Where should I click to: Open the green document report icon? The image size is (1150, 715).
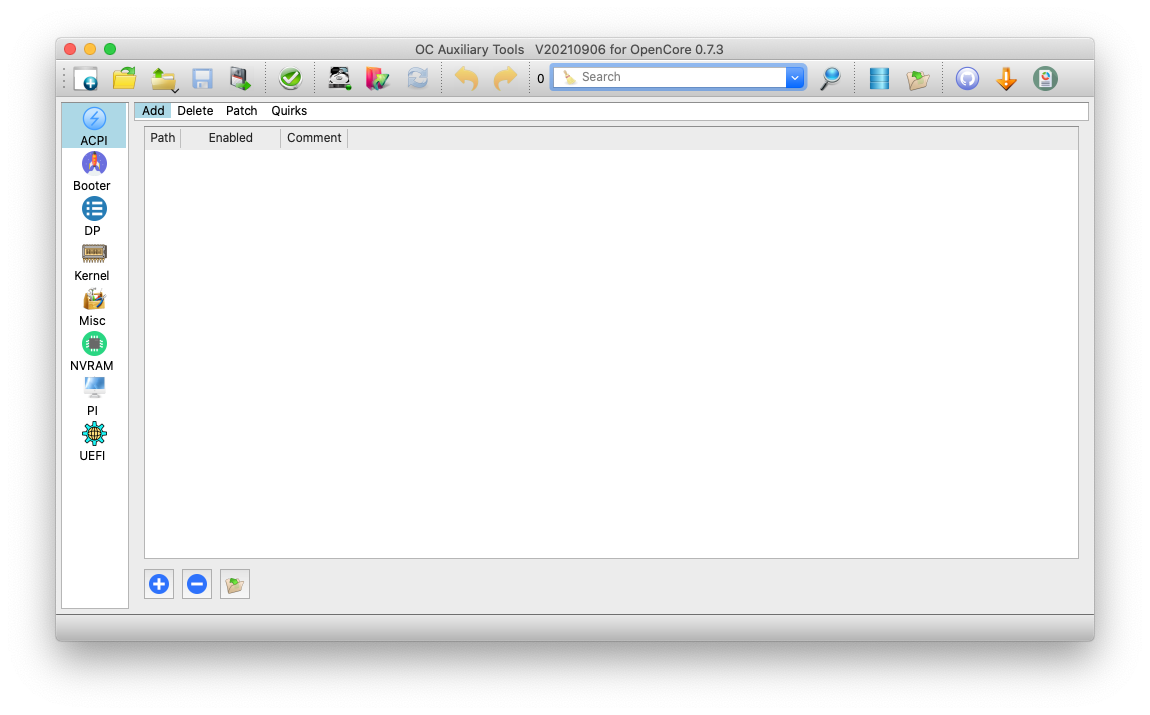click(x=1045, y=78)
